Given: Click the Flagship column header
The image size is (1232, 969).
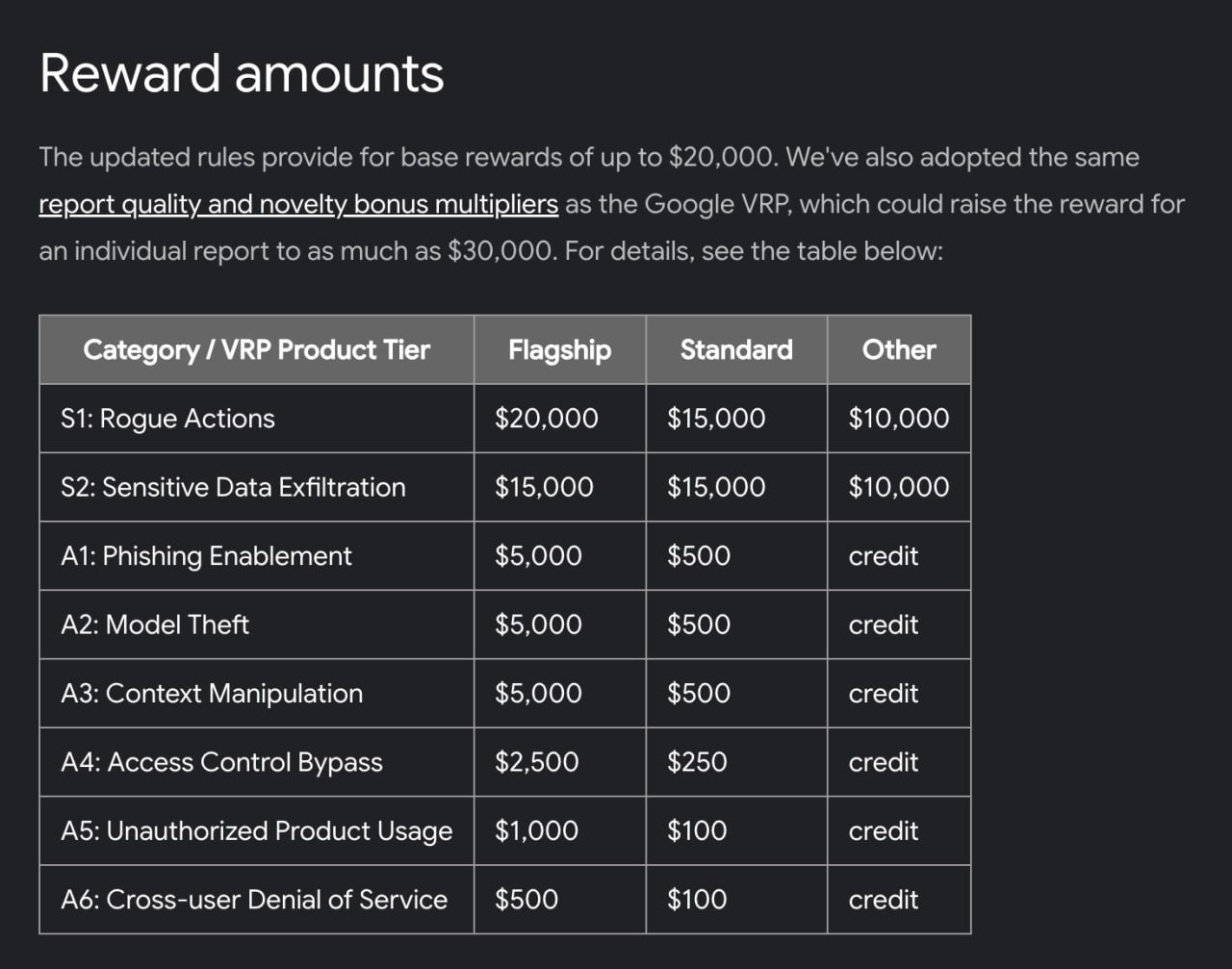Looking at the screenshot, I should (559, 349).
